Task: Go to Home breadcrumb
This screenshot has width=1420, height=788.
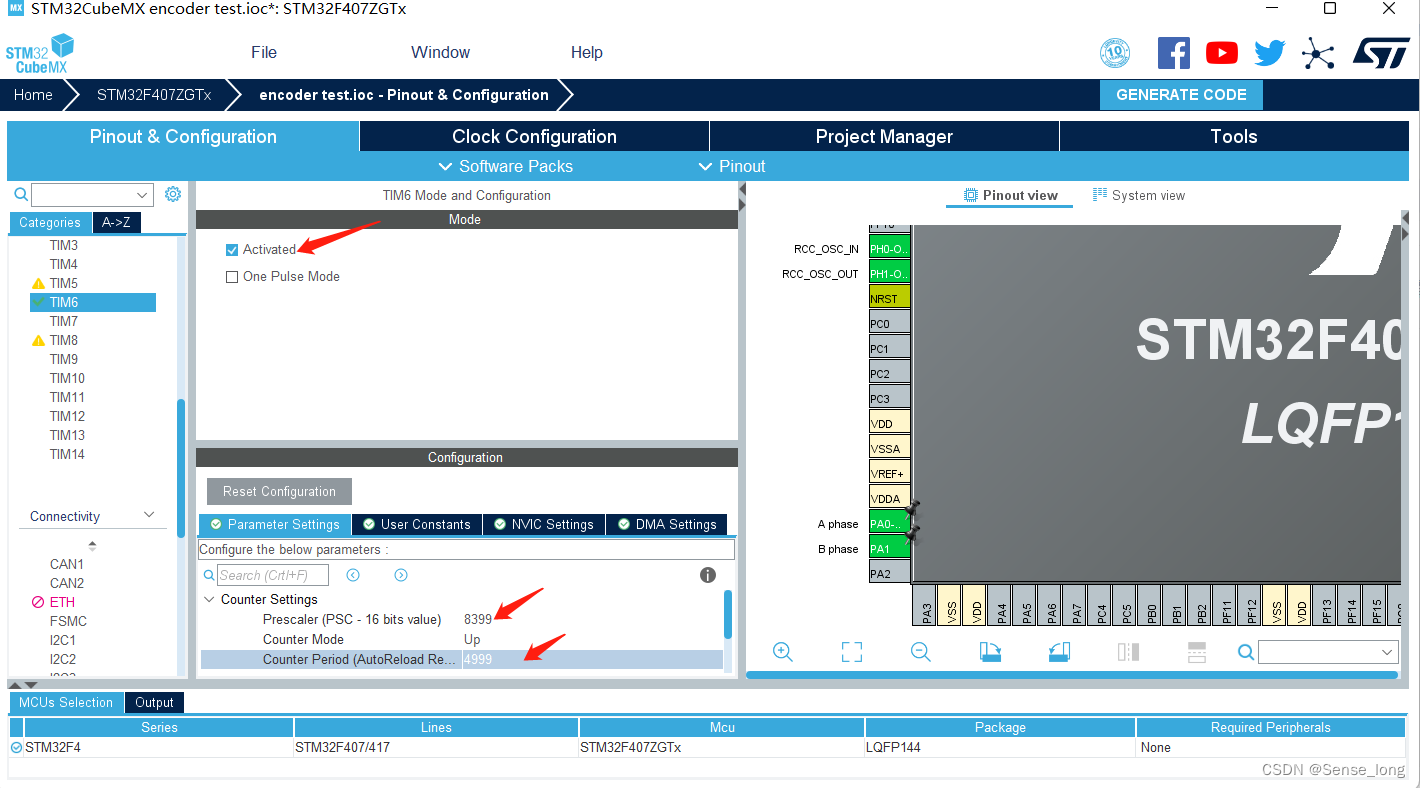Action: (33, 95)
